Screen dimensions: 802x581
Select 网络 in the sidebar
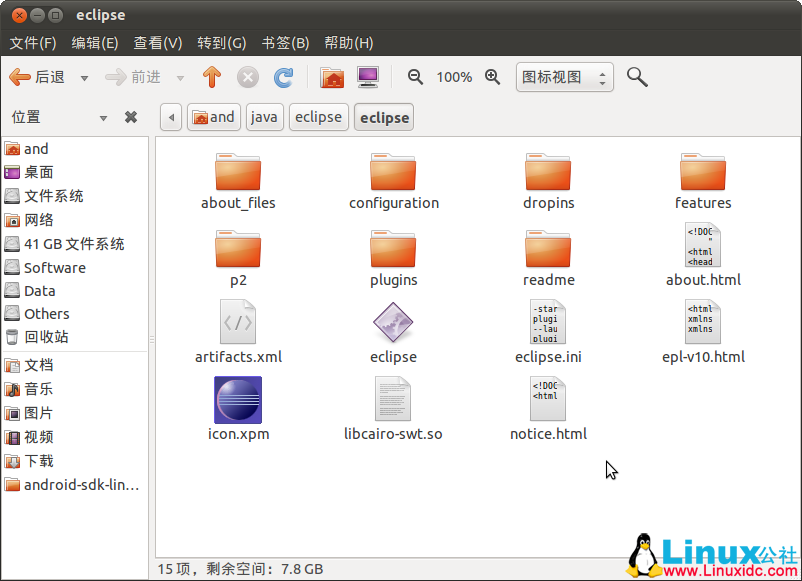[x=75, y=220]
